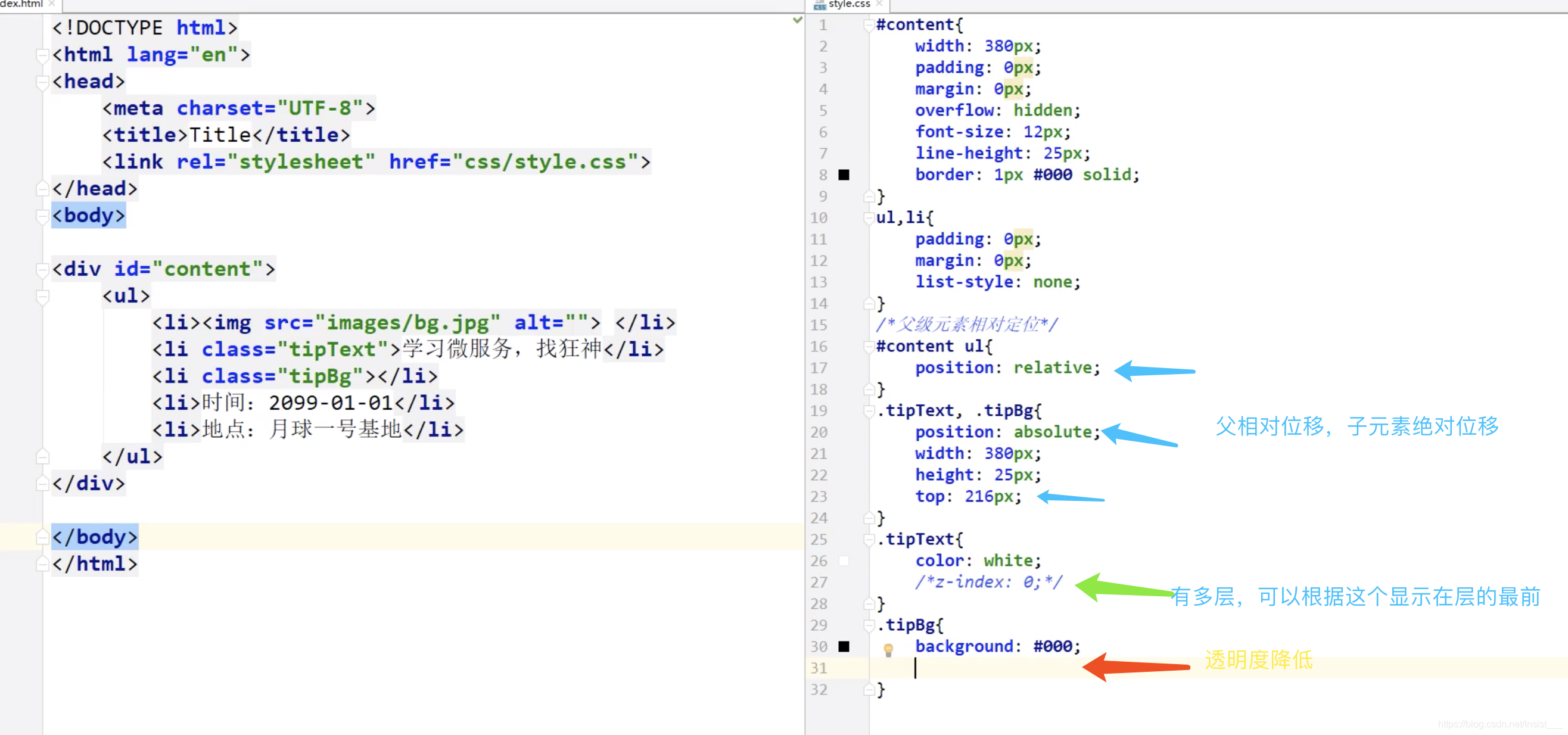The height and width of the screenshot is (735, 1568).
Task: Switch to the style.css tab
Action: [848, 4]
